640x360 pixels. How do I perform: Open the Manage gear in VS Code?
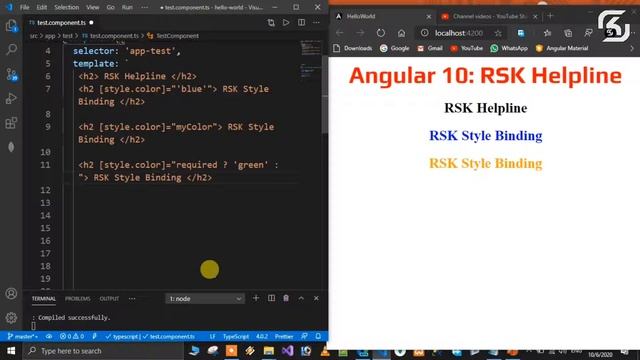click(x=11, y=318)
